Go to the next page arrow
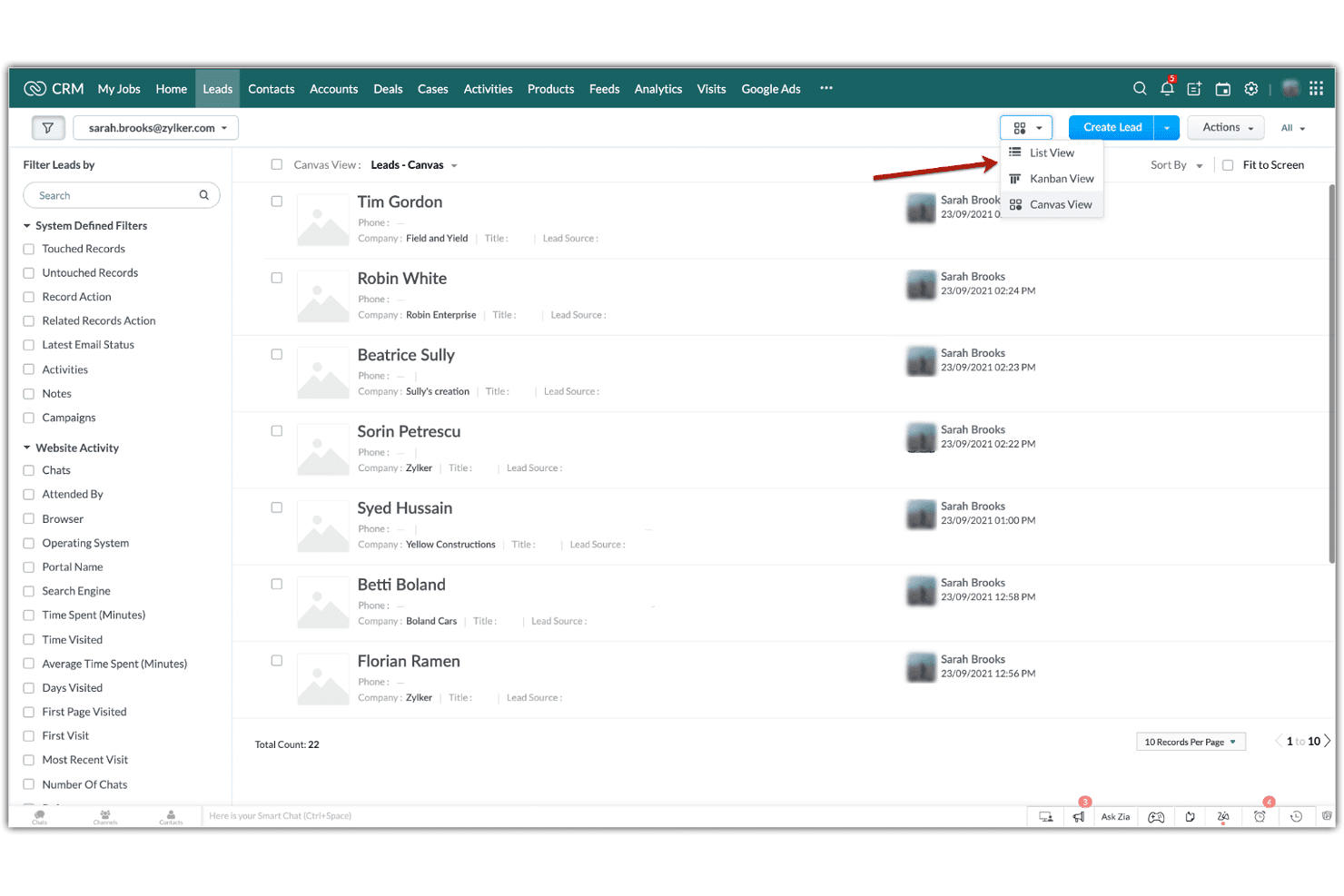Image resolution: width=1344 pixels, height=896 pixels. pos(1328,741)
